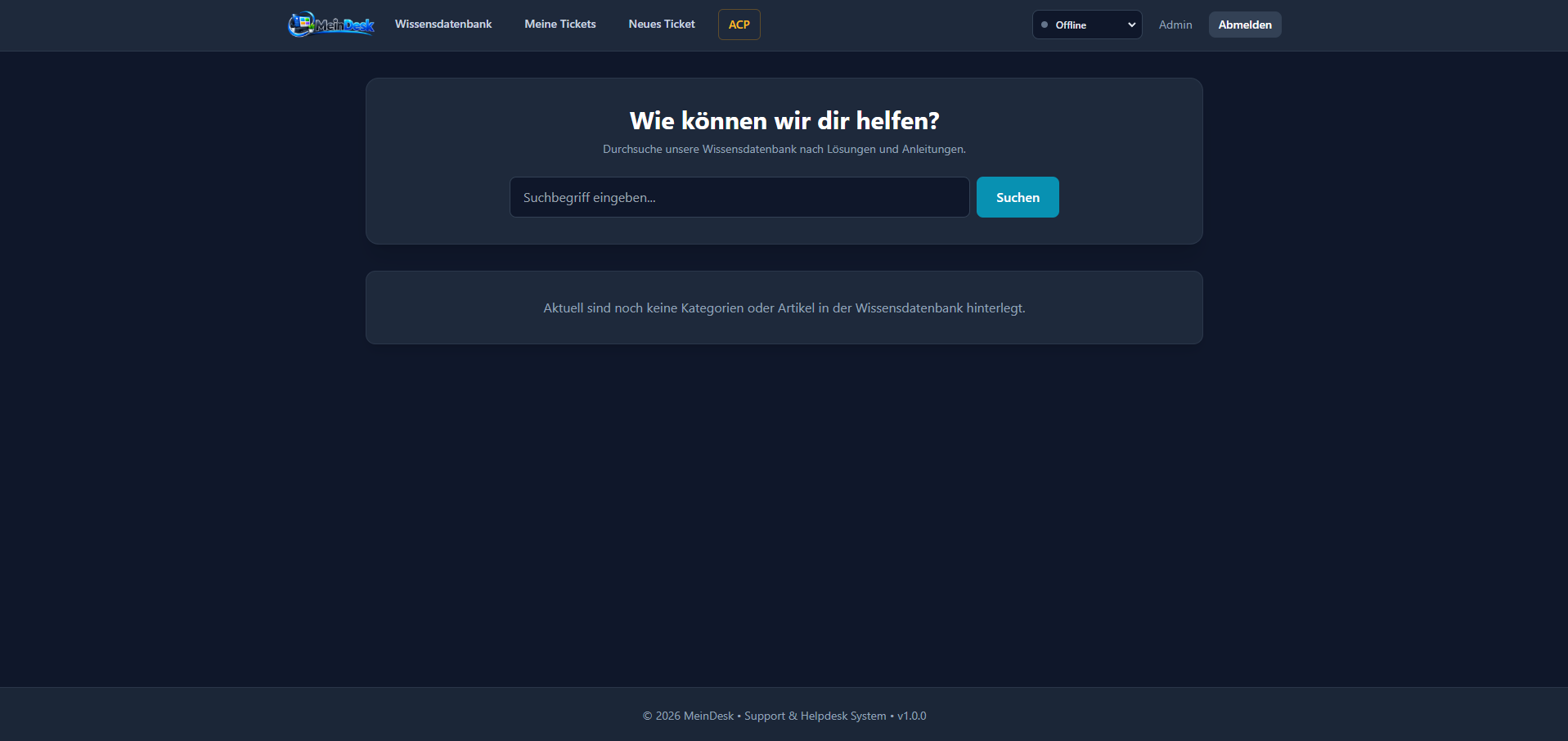Click the text 'Durchsuche unsere Wissensdatenbank nach Lösungen und Anleitungen.'
1568x741 pixels.
click(x=784, y=150)
